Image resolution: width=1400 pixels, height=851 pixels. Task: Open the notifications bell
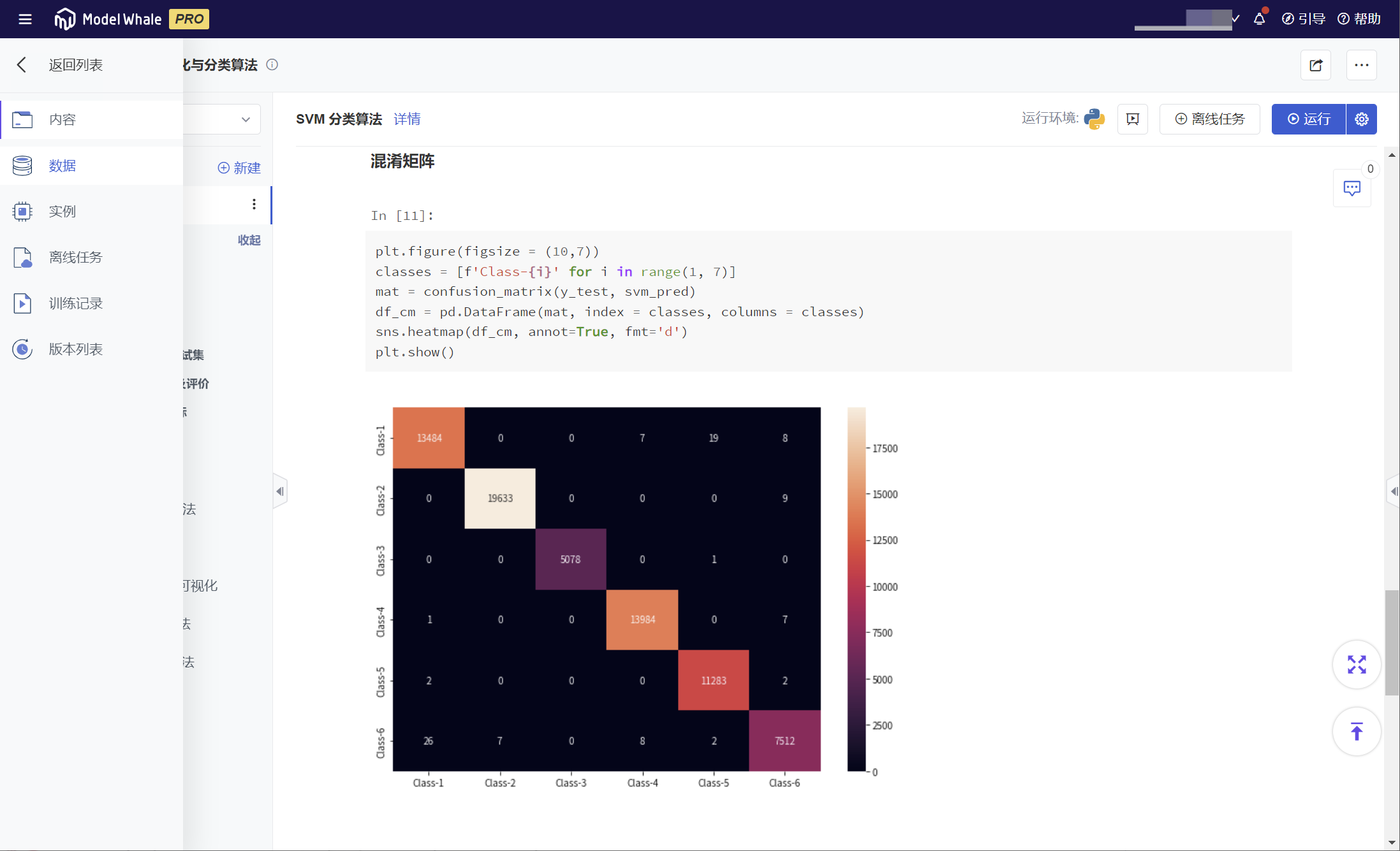(x=1259, y=18)
